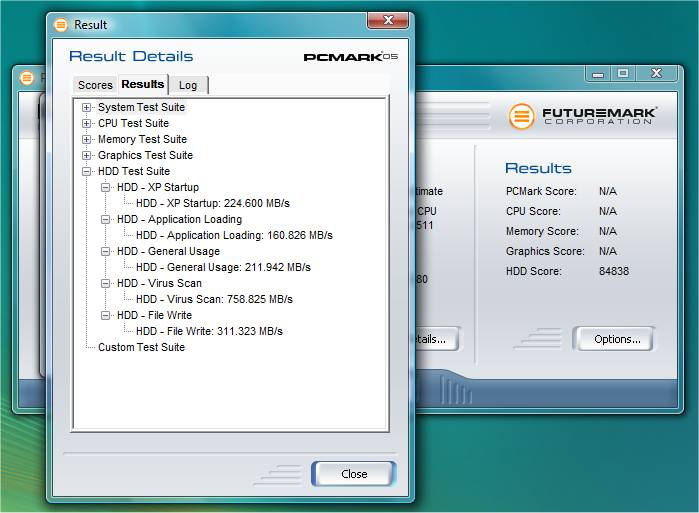Collapse the HDD - File Write node
The height and width of the screenshot is (513, 699).
pos(105,316)
